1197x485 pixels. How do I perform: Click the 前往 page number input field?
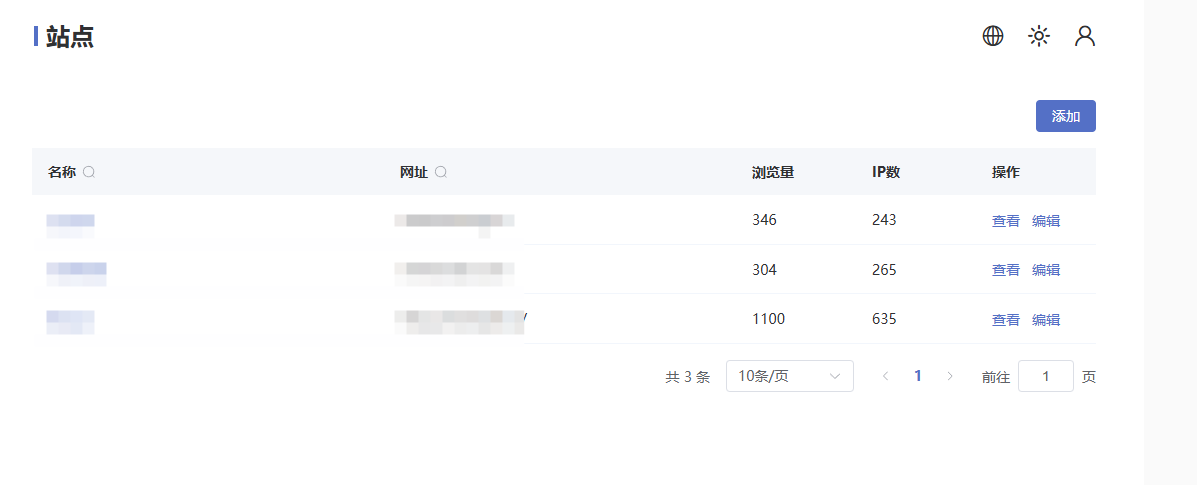(x=1045, y=376)
